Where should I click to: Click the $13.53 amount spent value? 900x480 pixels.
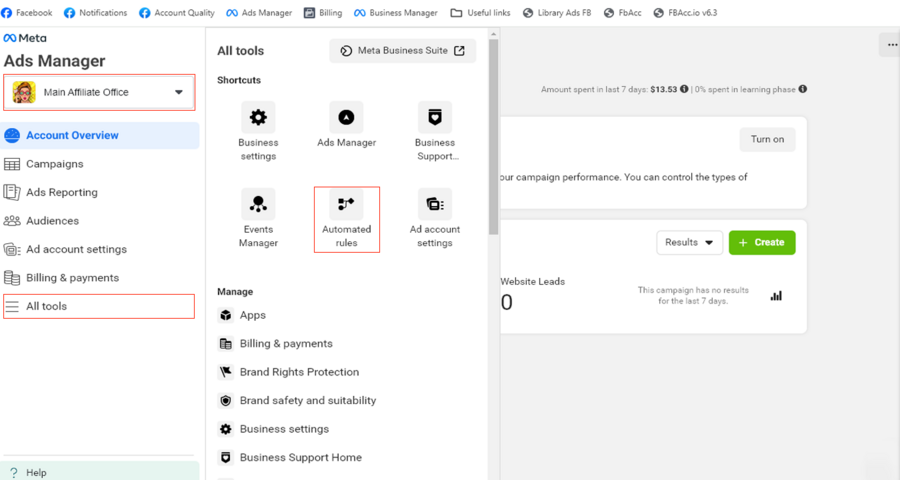pos(664,89)
